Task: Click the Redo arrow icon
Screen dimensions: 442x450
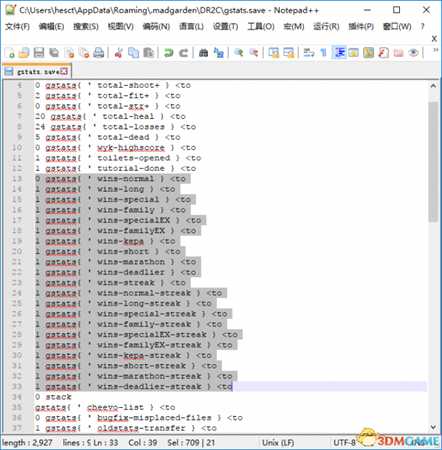Action: pyautogui.click(x=184, y=52)
